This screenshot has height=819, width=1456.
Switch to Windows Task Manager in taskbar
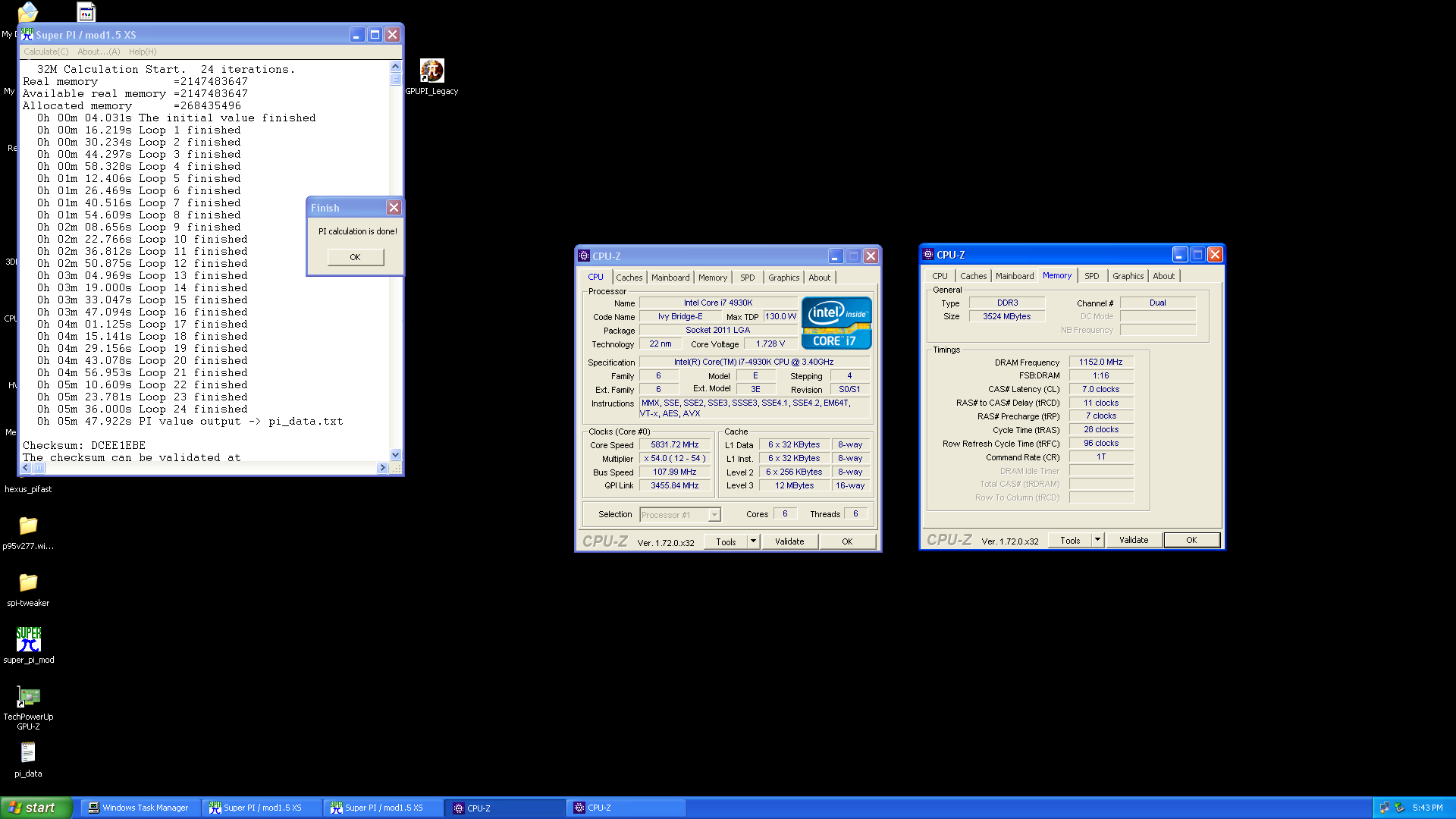[140, 808]
